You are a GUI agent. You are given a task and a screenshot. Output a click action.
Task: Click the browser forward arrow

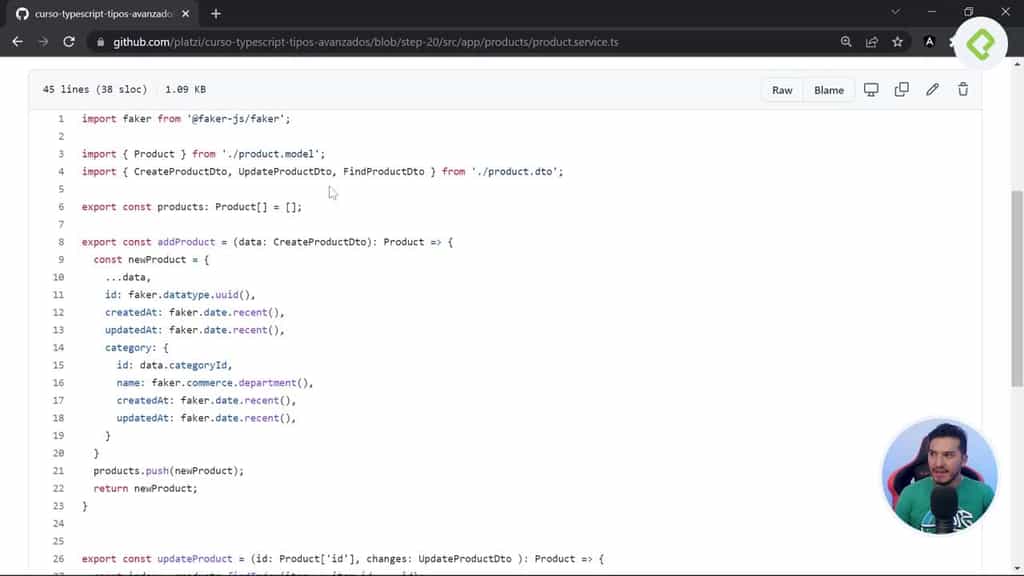click(41, 42)
